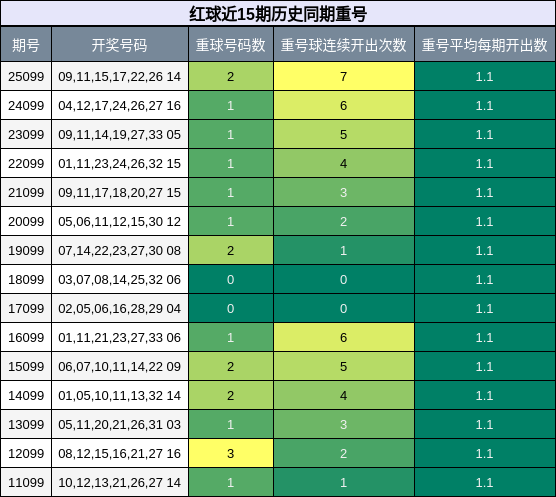Click the 重球号码数 column header
The height and width of the screenshot is (497, 556).
pyautogui.click(x=231, y=44)
